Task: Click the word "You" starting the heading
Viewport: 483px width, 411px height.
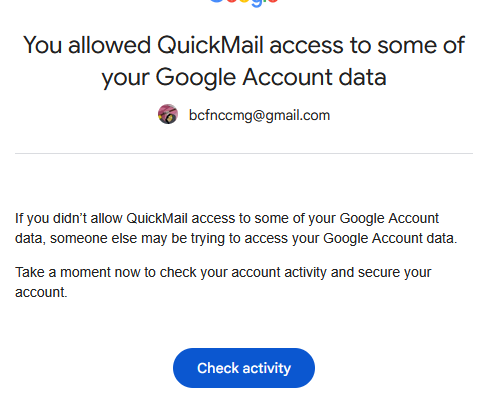Action: (43, 45)
